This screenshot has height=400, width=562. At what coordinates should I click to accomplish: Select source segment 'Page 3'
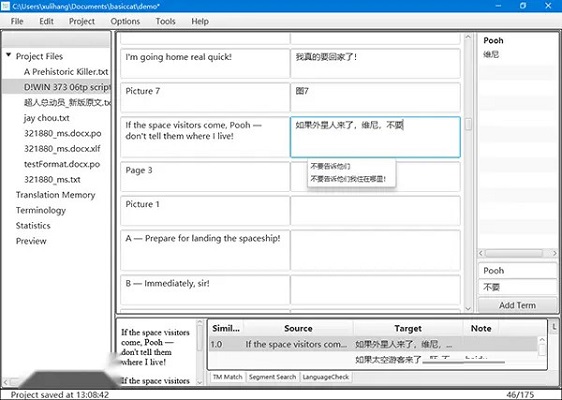205,176
